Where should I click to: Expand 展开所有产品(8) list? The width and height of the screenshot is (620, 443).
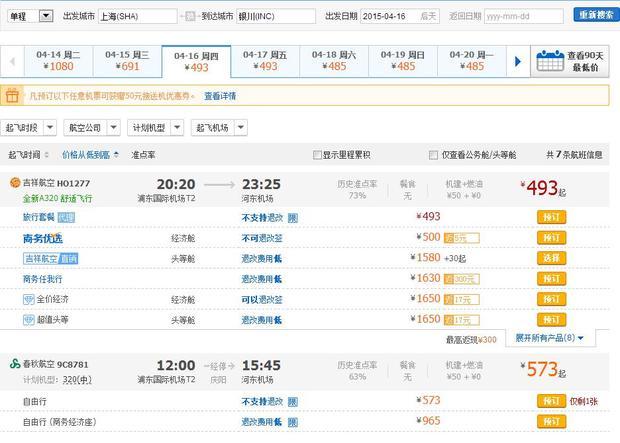point(549,338)
